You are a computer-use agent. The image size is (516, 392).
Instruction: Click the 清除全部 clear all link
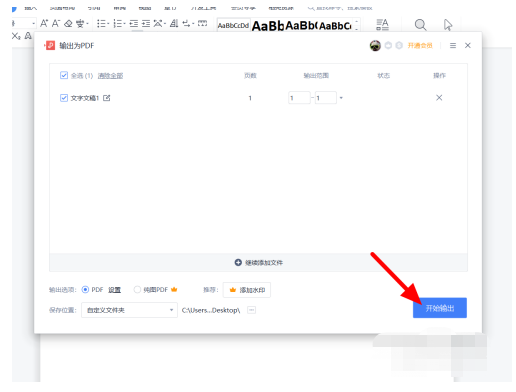click(x=110, y=76)
